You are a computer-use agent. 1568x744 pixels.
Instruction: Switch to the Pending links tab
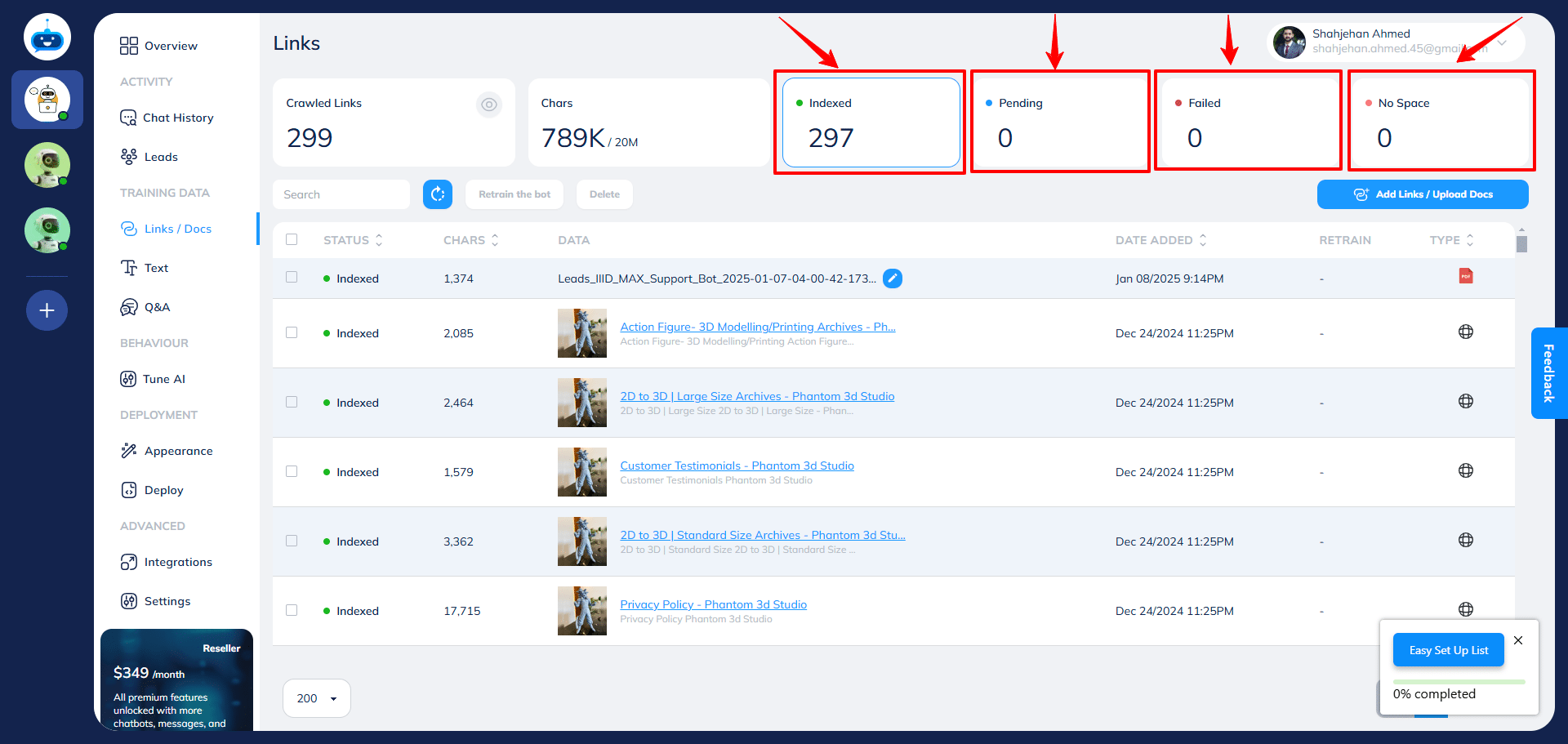tap(1059, 121)
